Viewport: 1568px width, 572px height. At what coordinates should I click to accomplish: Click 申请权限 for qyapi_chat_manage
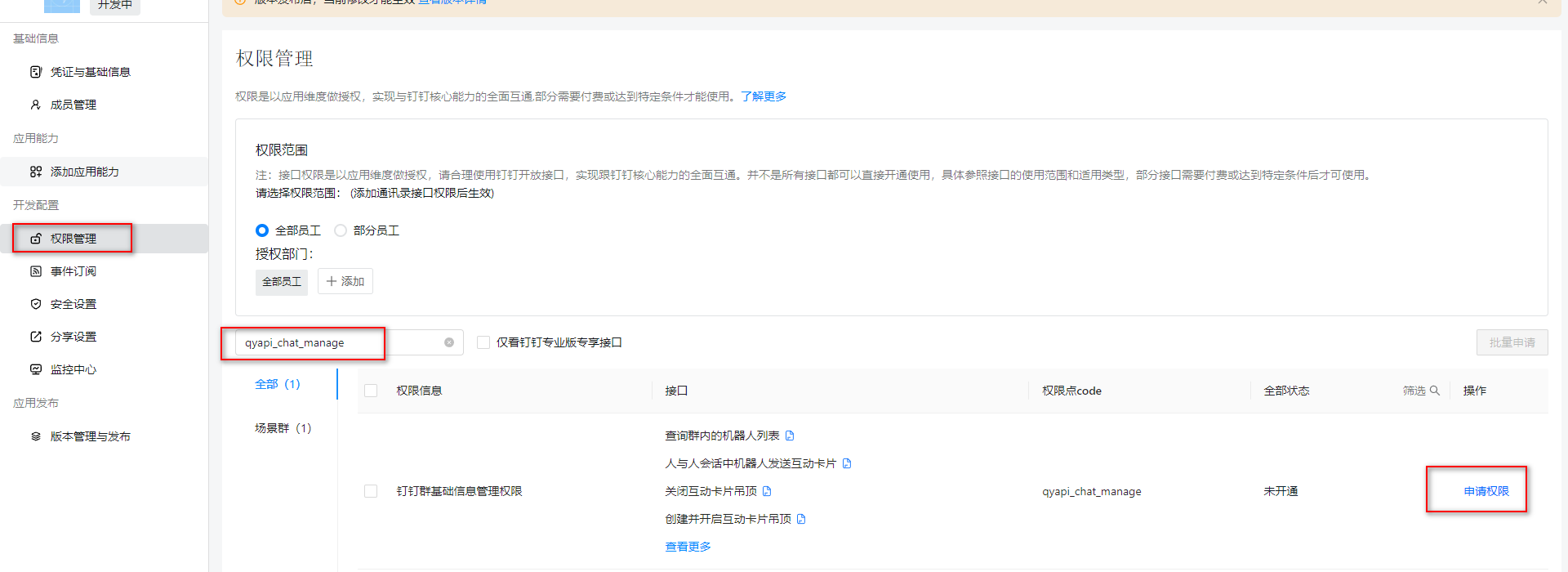click(x=1486, y=491)
